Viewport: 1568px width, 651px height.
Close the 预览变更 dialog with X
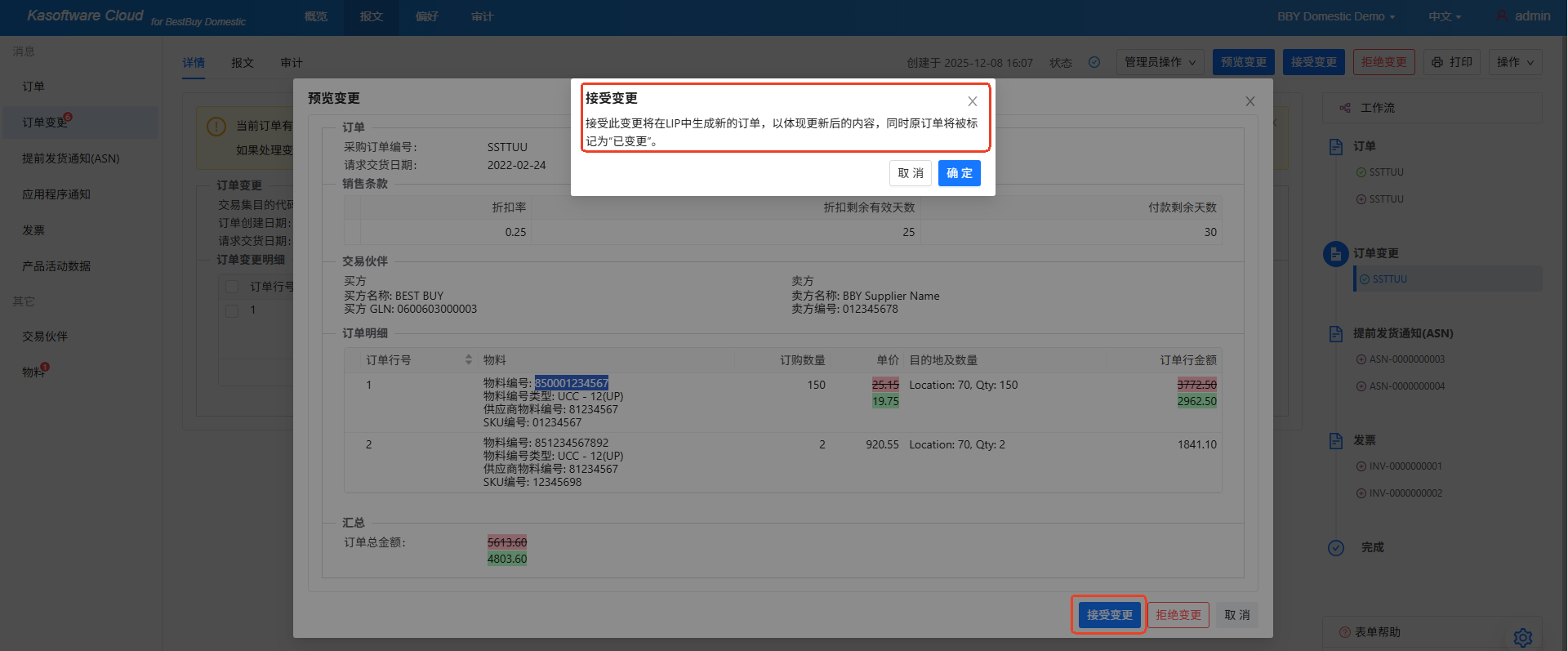coord(1249,101)
